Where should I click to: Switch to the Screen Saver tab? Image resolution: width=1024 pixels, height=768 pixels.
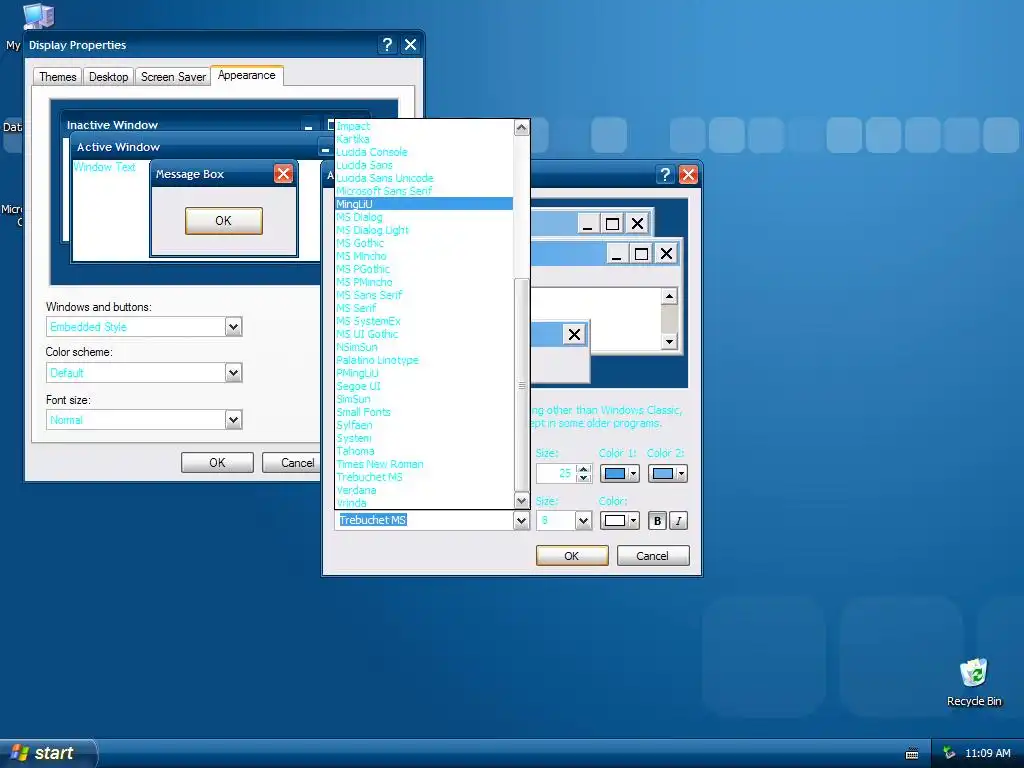(x=173, y=76)
